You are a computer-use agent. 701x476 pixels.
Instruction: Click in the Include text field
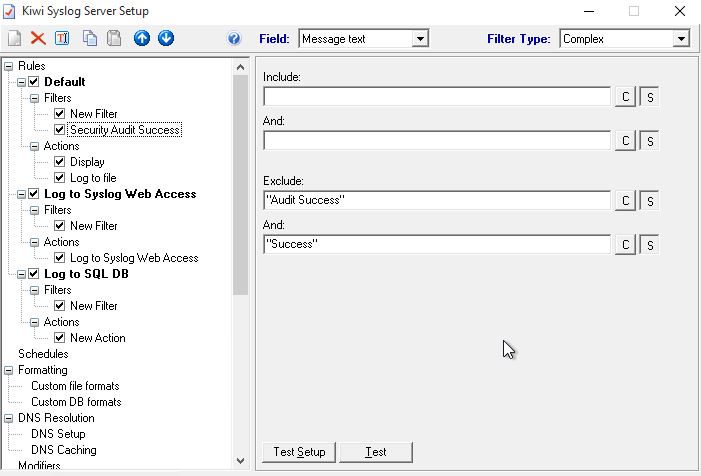click(x=437, y=97)
